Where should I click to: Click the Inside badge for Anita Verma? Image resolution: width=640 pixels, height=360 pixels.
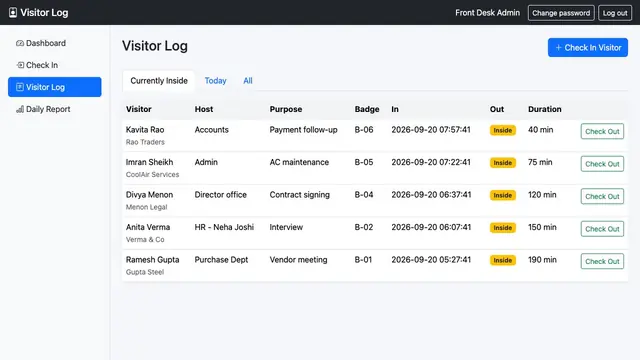click(502, 228)
